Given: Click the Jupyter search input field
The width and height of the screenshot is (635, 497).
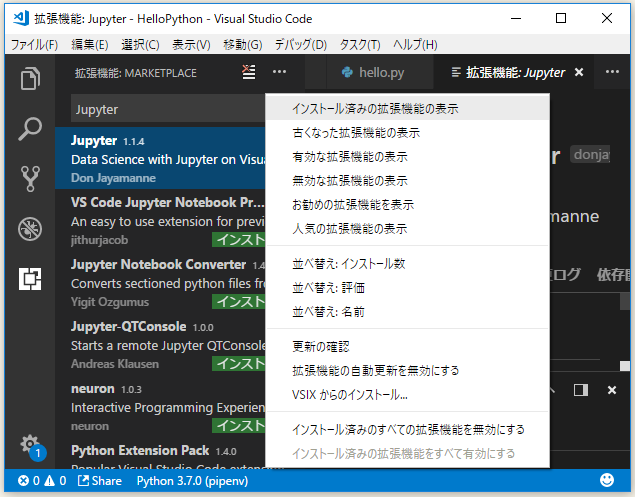Looking at the screenshot, I should point(168,109).
